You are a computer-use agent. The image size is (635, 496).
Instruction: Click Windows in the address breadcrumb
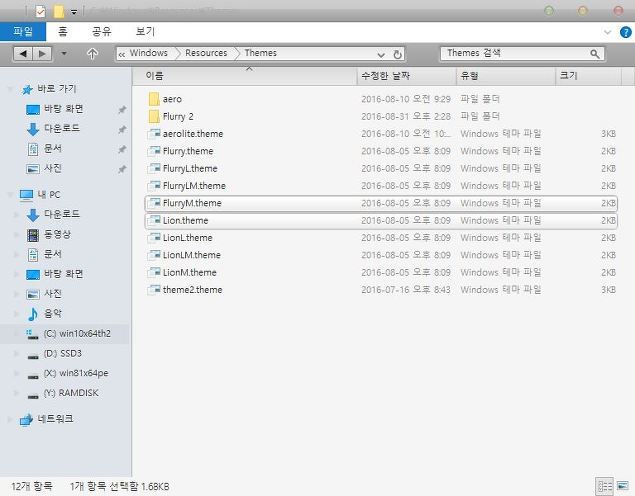click(148, 53)
